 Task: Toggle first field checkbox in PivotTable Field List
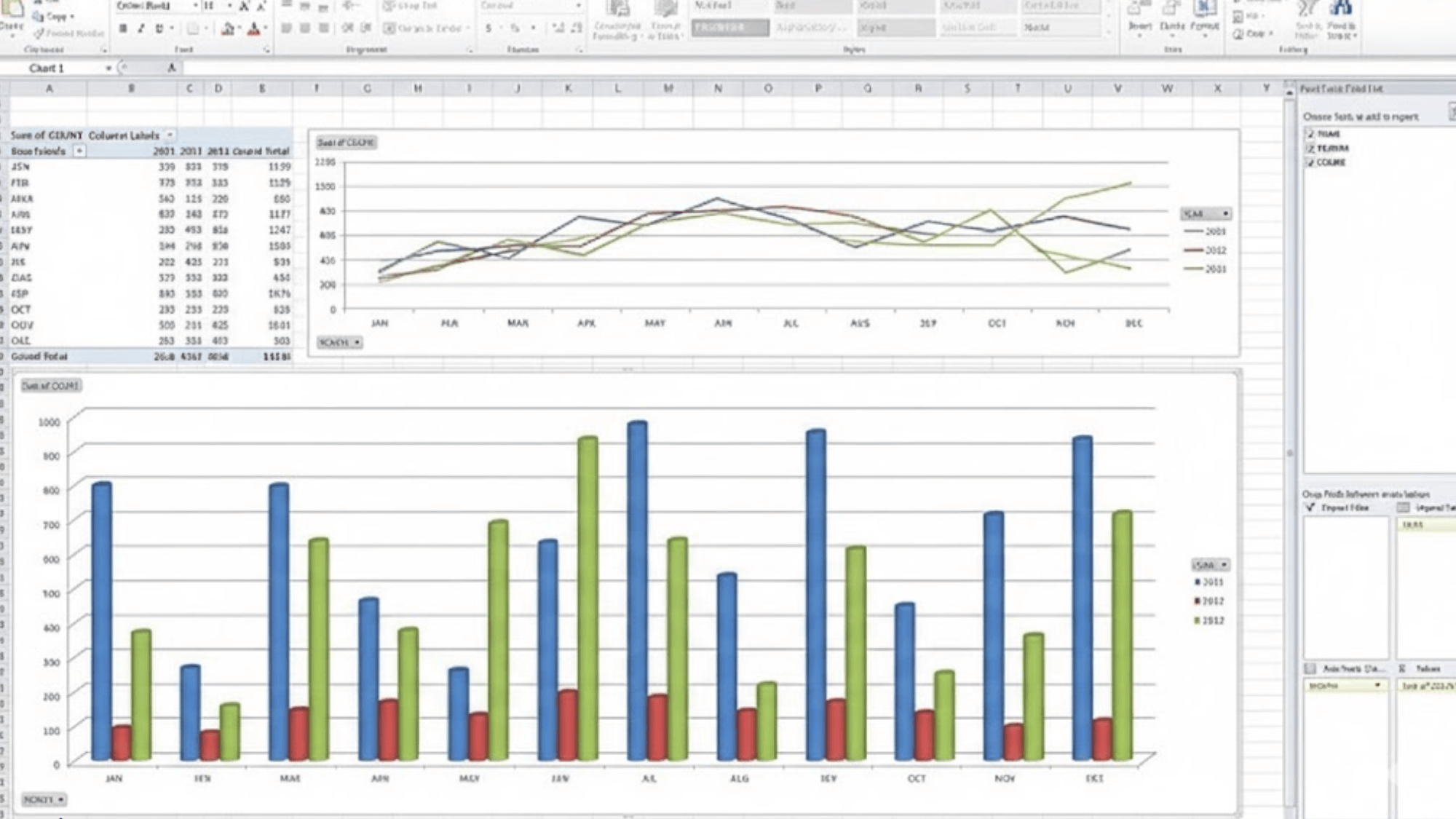[1310, 134]
